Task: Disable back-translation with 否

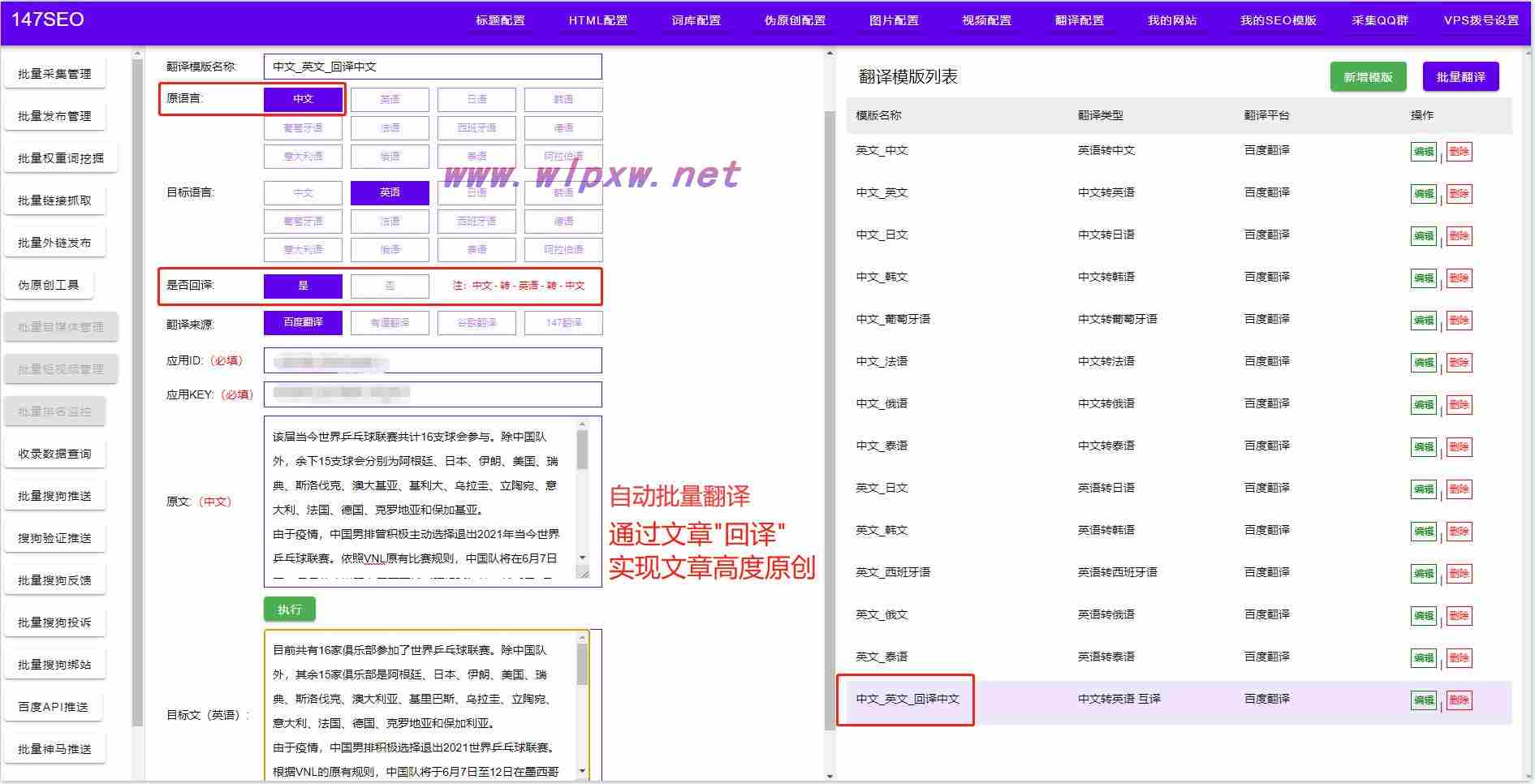Action: click(x=390, y=286)
